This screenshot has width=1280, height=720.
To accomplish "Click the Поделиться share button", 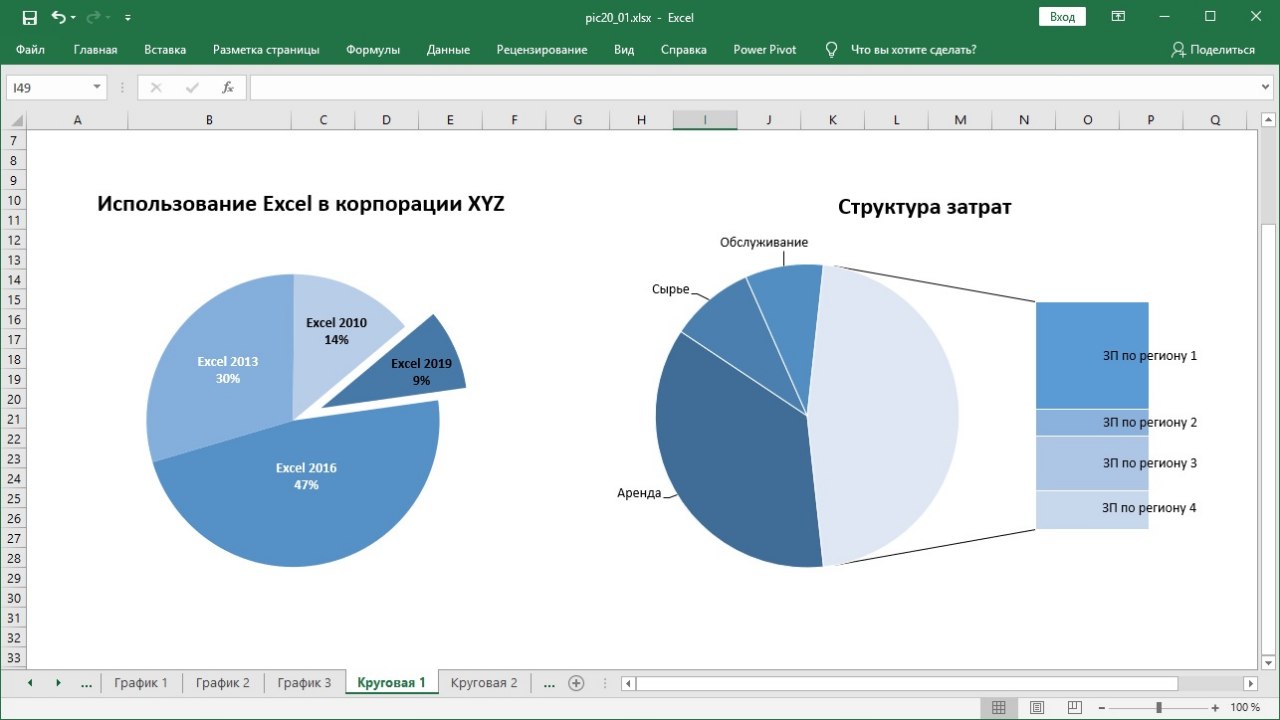I will (x=1213, y=49).
